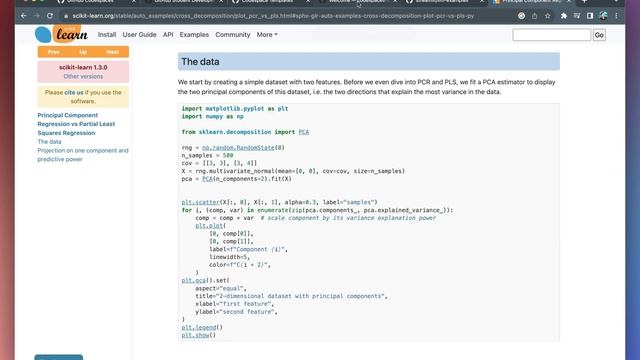This screenshot has height=360, width=640.
Task: Go back to the previous page
Action: (x=24, y=16)
